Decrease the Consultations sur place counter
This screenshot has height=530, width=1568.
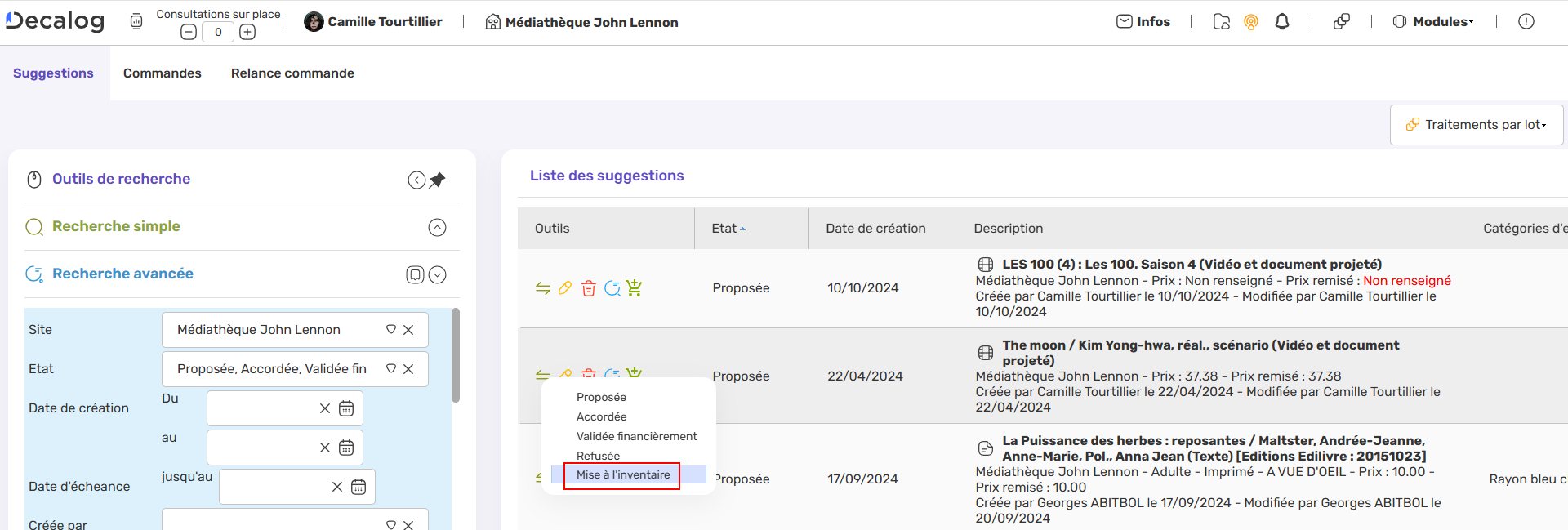point(189,32)
